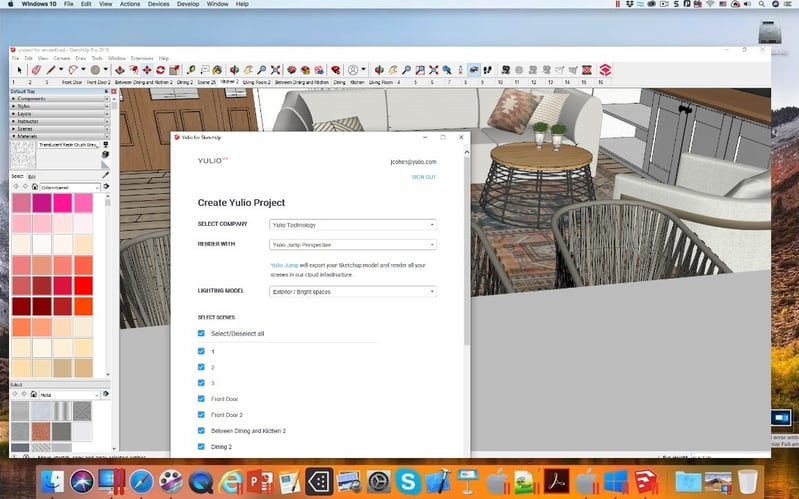This screenshot has height=499, width=799.
Task: Expand the Styles tray panel
Action: tap(60, 106)
